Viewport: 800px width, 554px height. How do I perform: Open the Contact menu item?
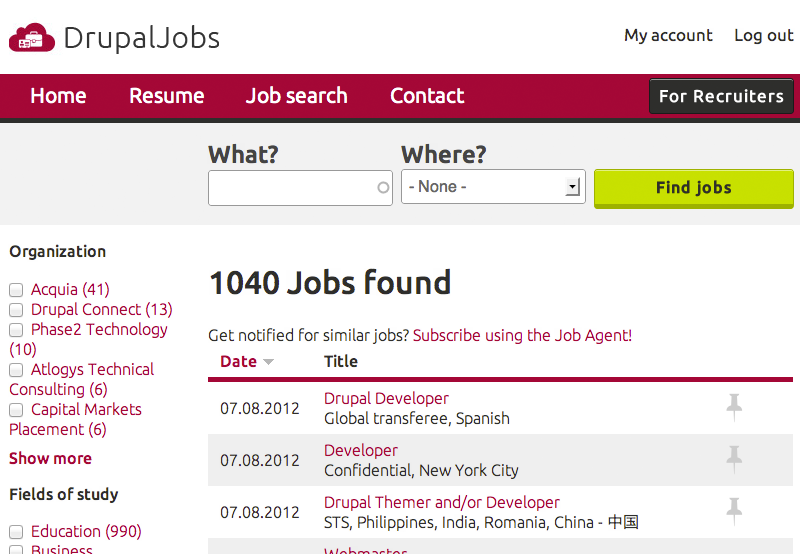pos(427,96)
